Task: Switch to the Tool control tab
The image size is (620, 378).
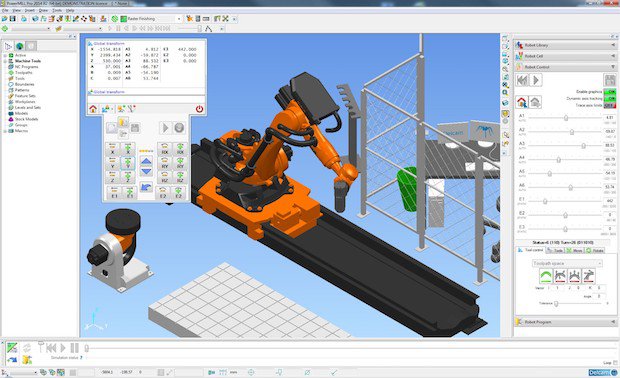Action: coord(531,250)
